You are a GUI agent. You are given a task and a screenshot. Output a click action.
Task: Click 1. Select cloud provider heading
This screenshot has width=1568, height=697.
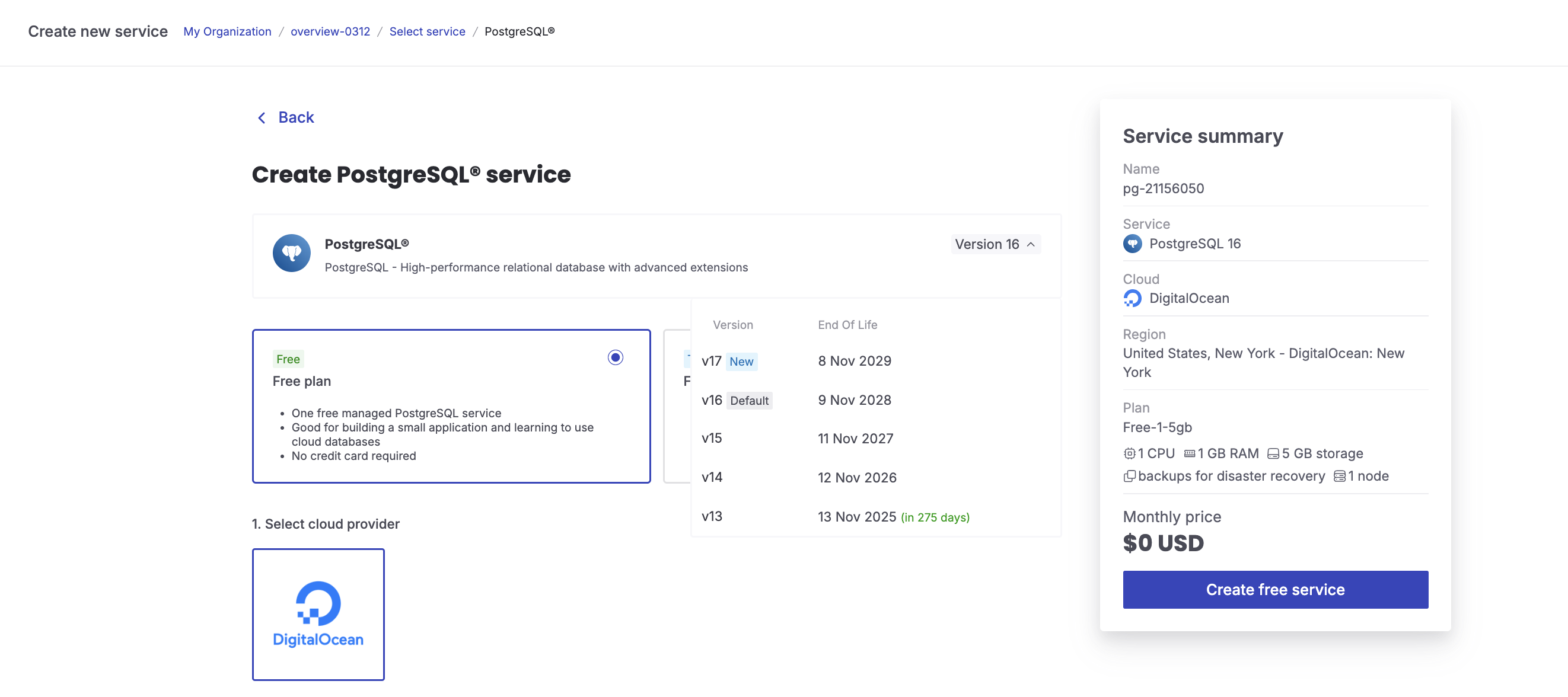(326, 524)
